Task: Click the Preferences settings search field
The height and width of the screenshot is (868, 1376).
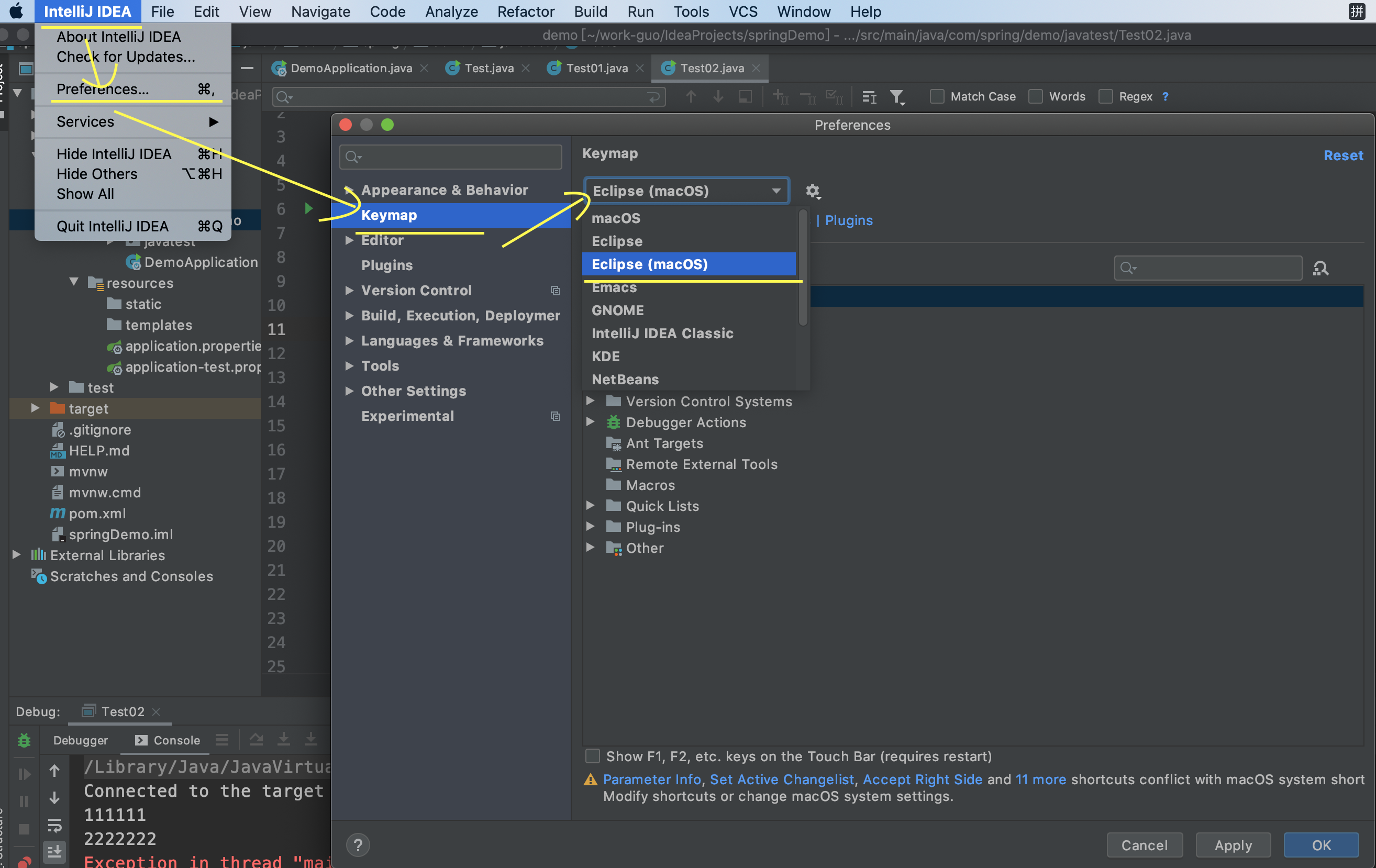Action: click(x=451, y=157)
